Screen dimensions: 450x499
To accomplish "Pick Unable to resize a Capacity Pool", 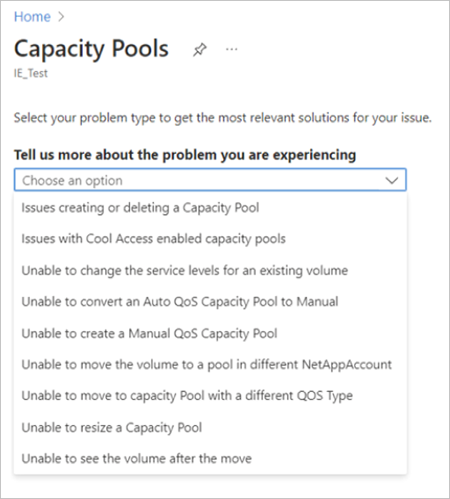I will point(210,428).
